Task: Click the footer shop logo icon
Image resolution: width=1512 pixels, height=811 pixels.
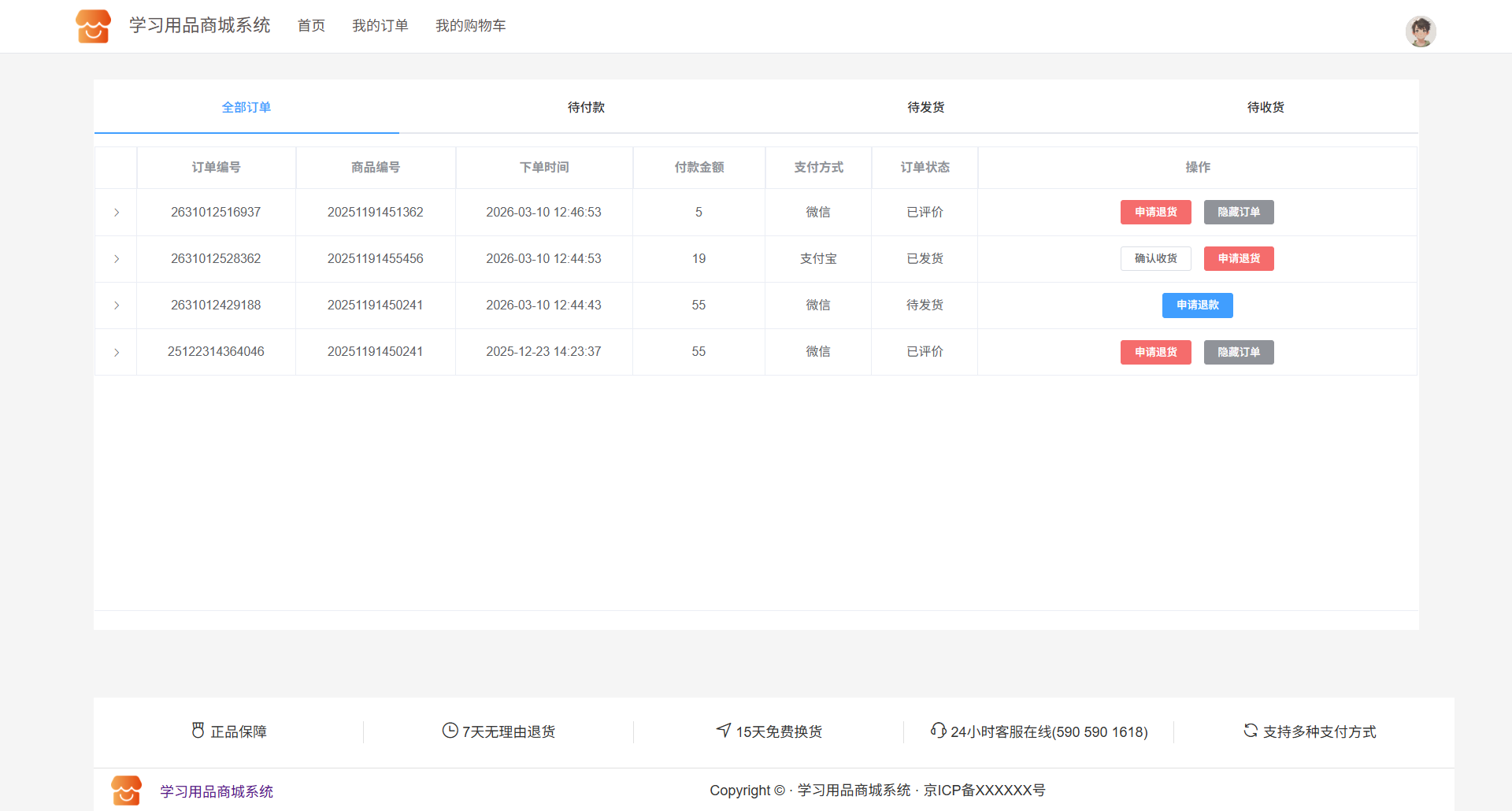Action: (126, 791)
